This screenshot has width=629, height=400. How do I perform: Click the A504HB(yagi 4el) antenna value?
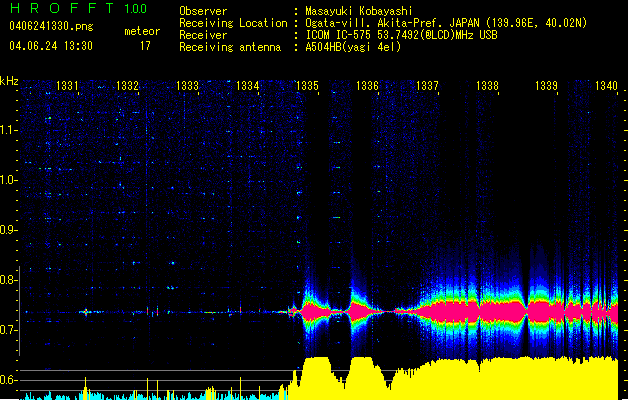click(x=353, y=47)
